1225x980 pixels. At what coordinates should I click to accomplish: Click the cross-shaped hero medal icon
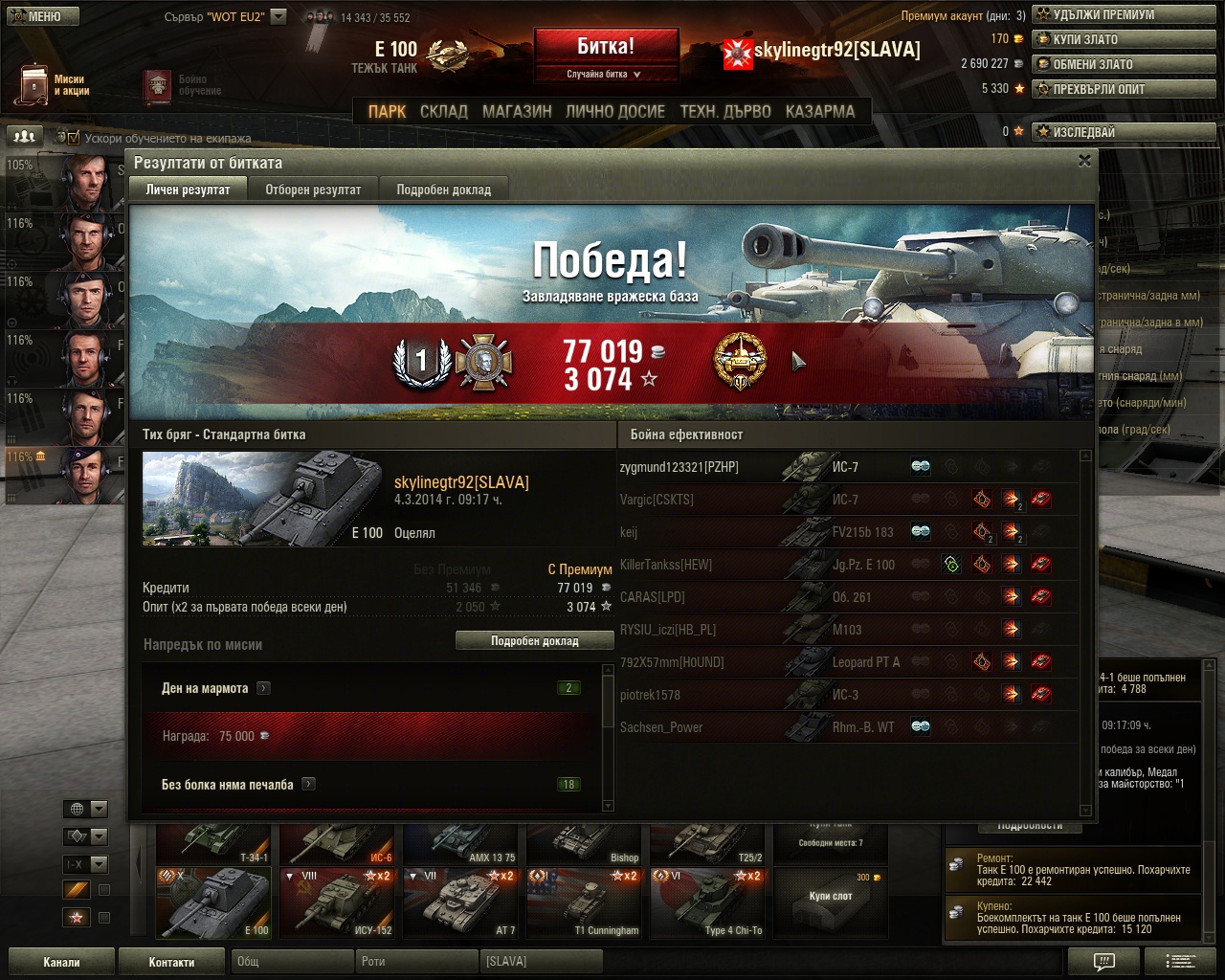(483, 362)
